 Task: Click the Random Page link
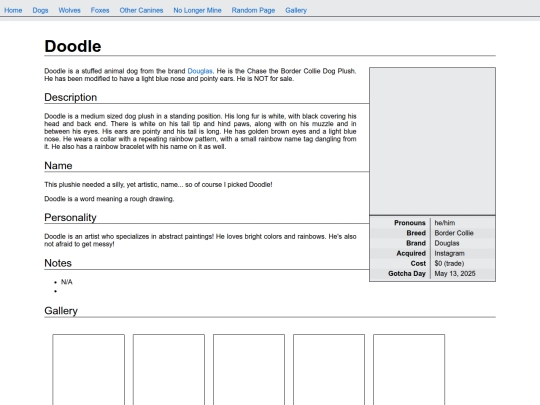point(253,10)
